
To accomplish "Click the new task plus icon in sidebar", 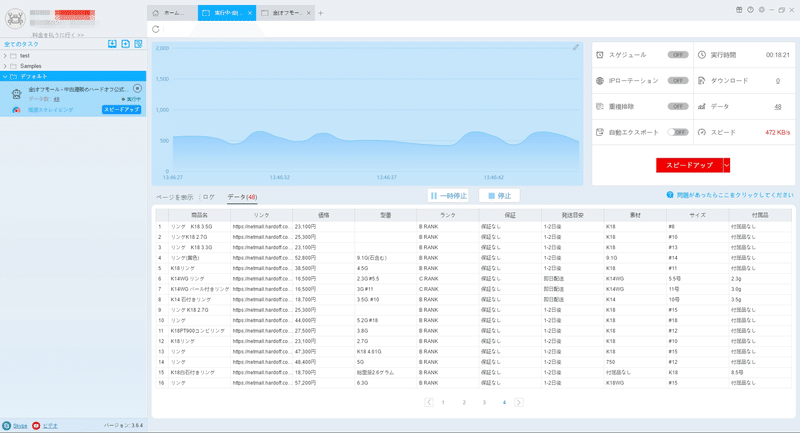I will click(x=126, y=44).
